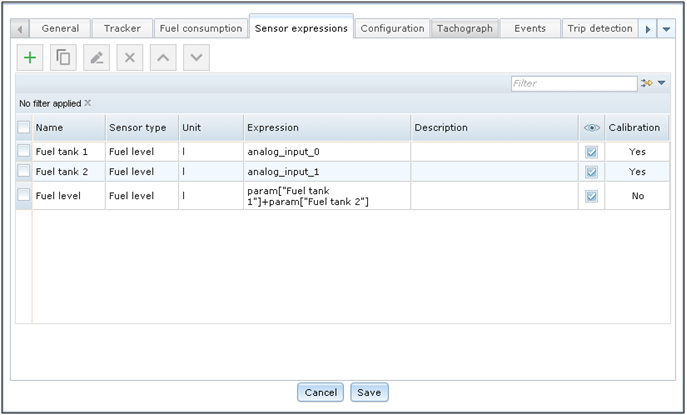
Task: Click the Unit column header
Action: [x=211, y=128]
